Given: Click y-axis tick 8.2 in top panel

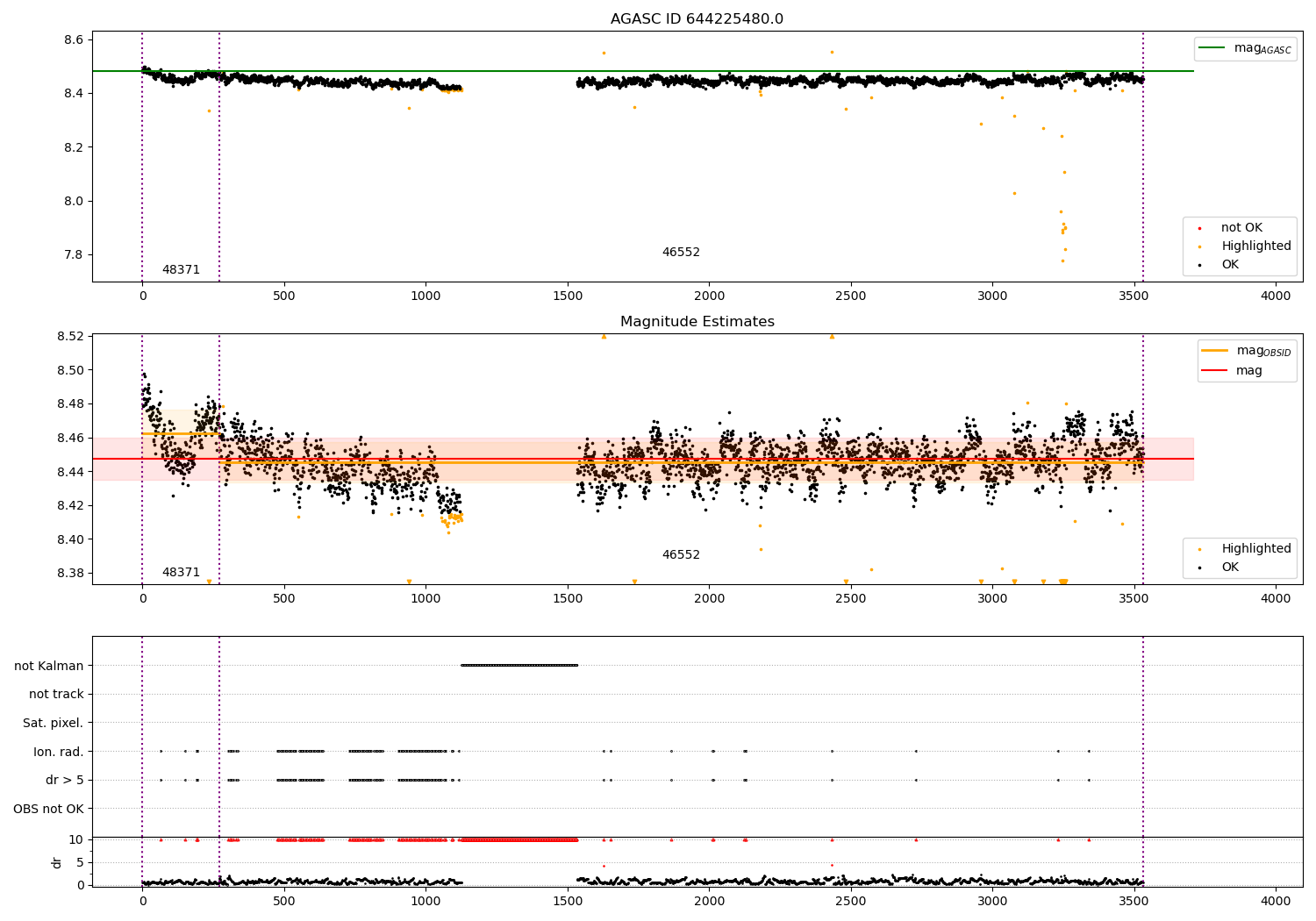Looking at the screenshot, I should pyautogui.click(x=74, y=147).
